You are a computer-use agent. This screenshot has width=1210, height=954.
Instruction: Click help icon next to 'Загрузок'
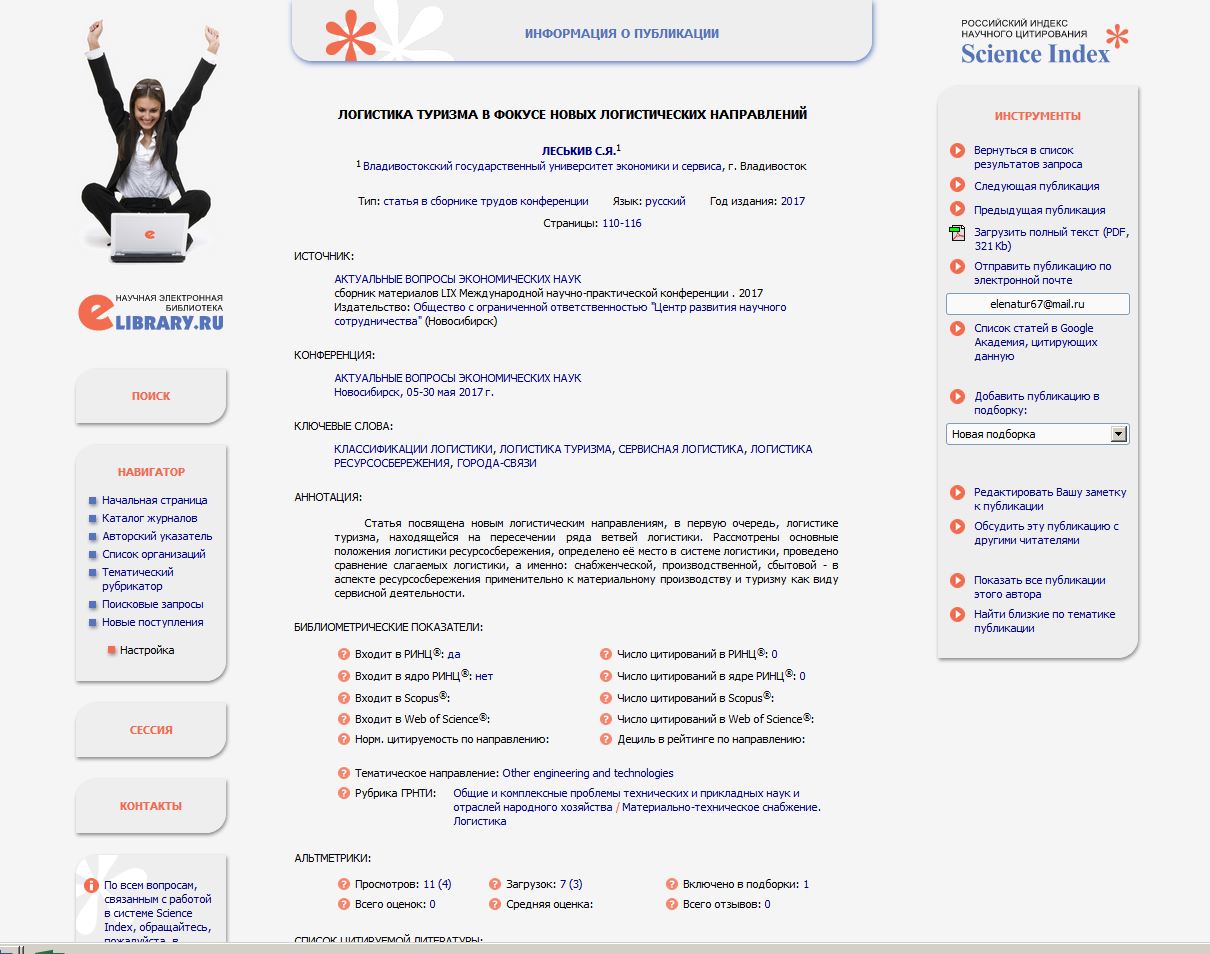(495, 885)
